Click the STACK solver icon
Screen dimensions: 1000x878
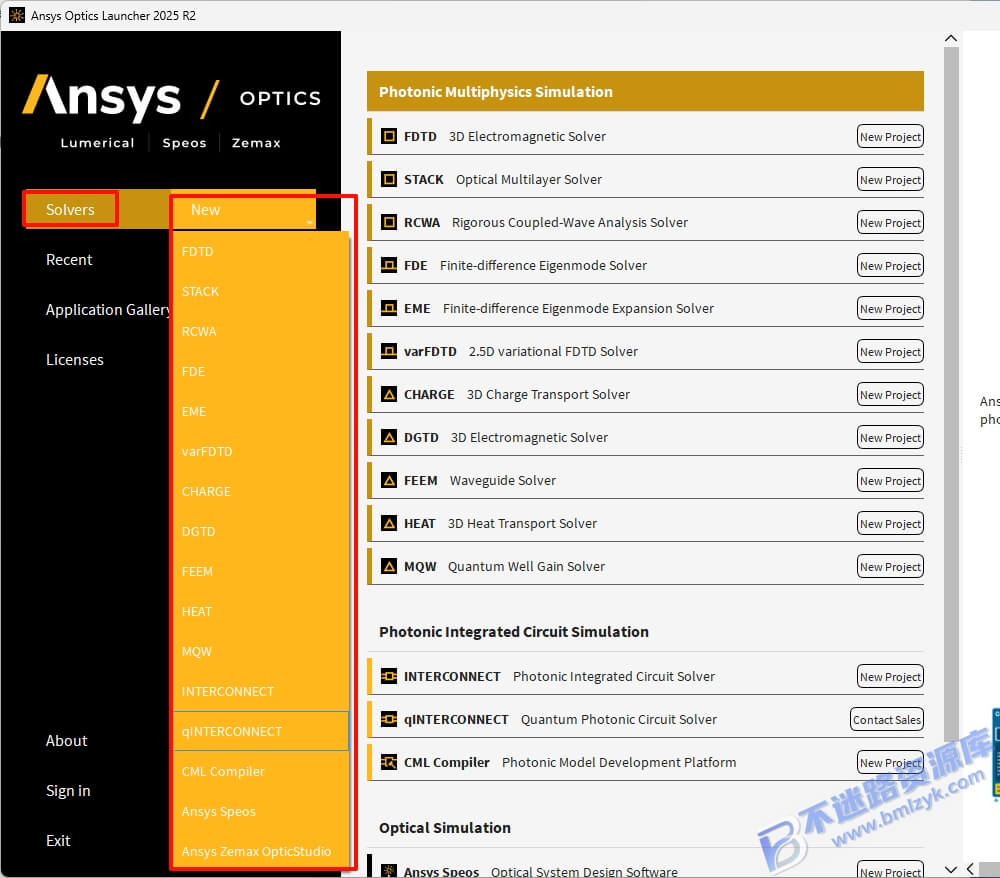click(388, 179)
